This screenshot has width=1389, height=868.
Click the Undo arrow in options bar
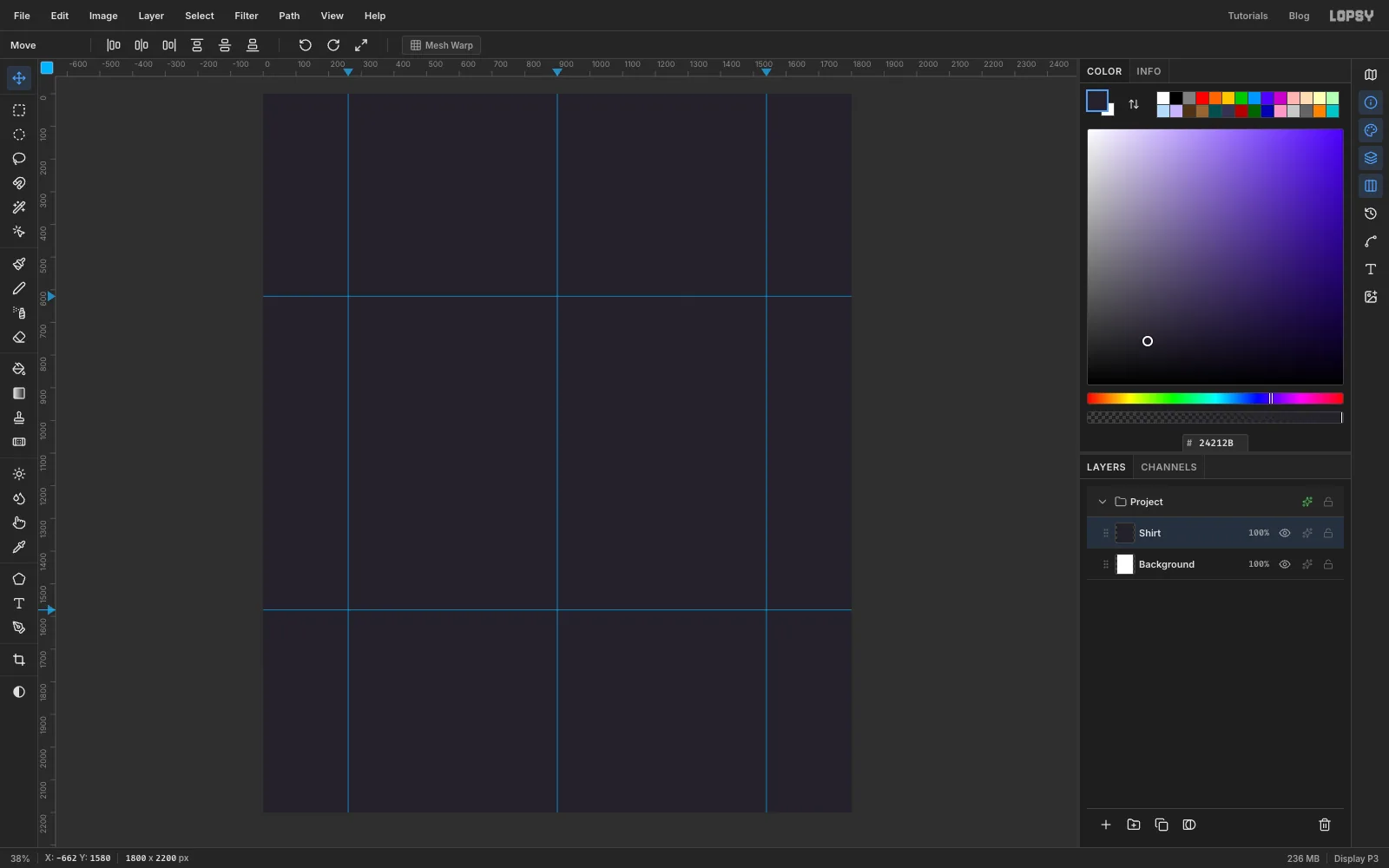pos(305,45)
